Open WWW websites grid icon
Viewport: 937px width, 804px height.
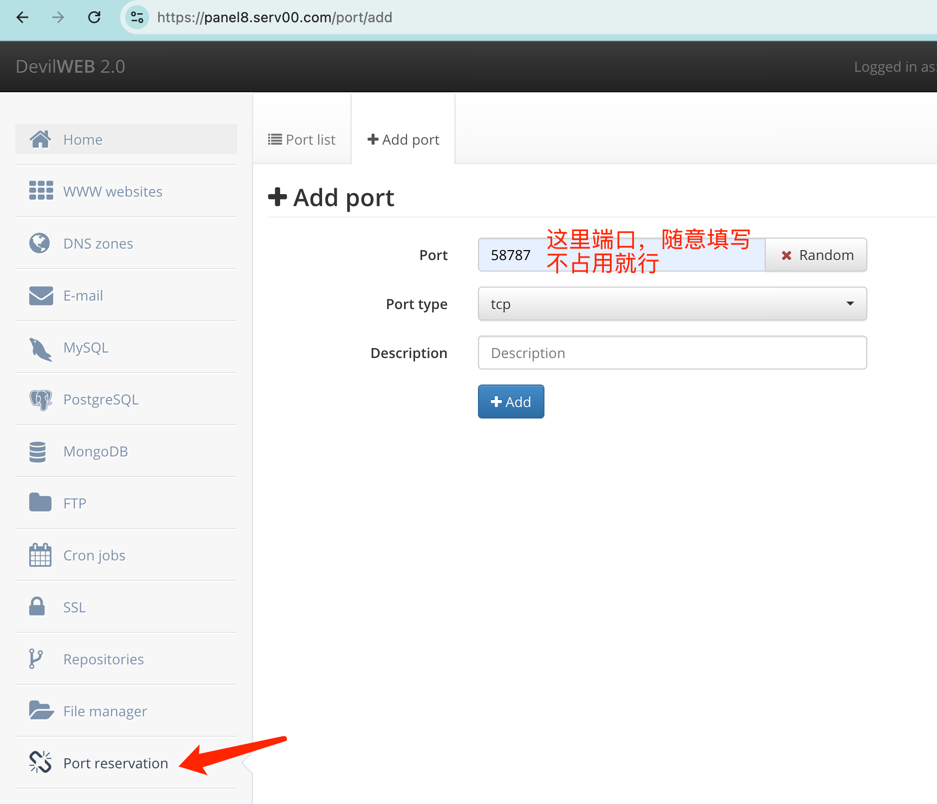point(41,191)
